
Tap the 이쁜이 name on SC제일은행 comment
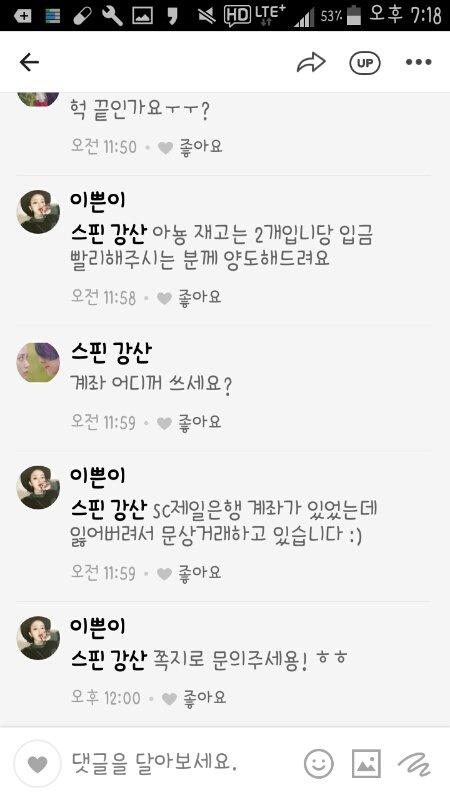pos(97,476)
